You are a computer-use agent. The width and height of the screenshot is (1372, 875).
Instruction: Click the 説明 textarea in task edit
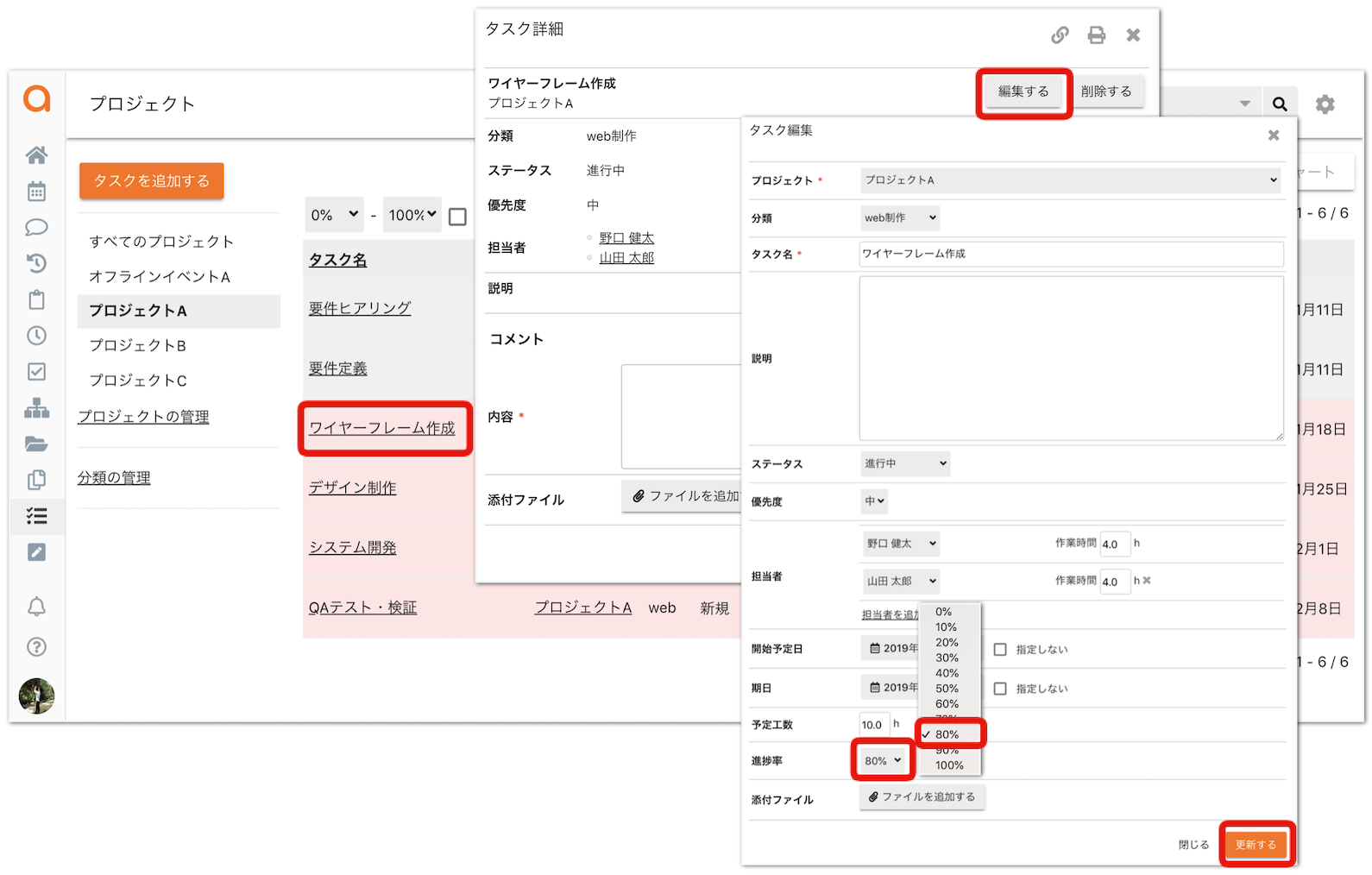(1071, 358)
